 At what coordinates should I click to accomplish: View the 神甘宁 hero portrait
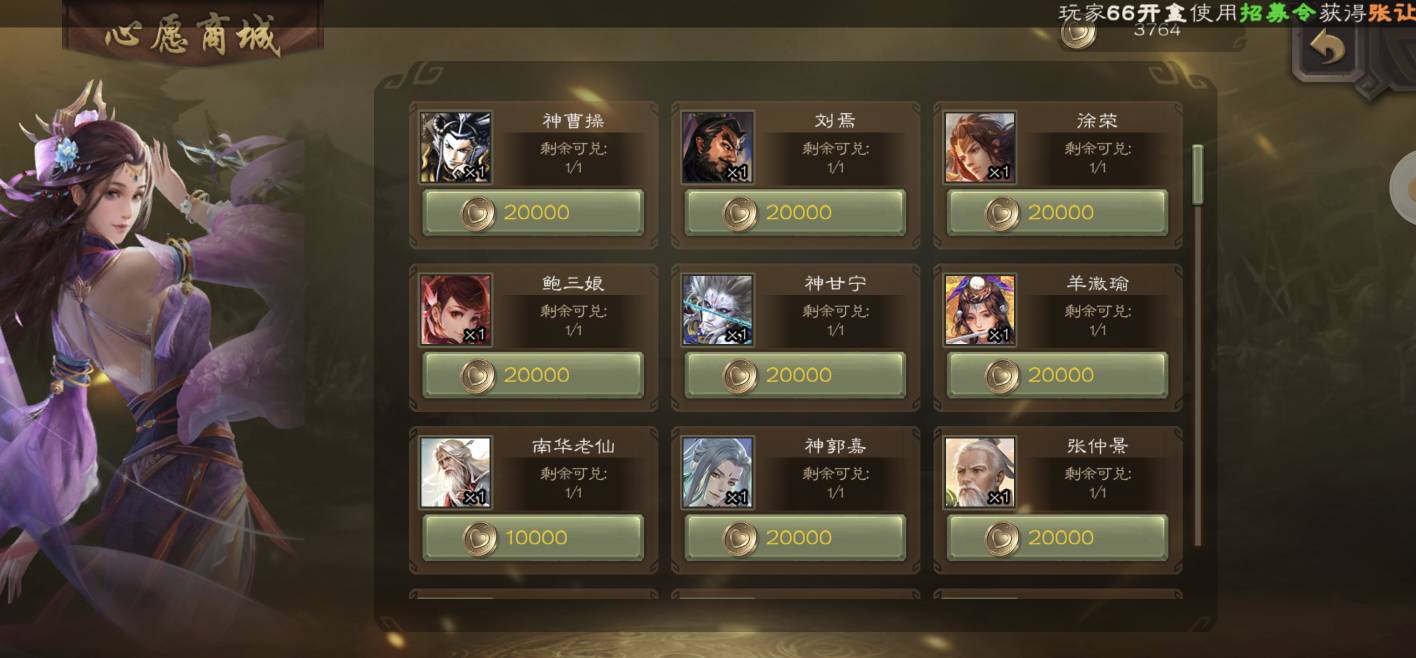pos(717,310)
